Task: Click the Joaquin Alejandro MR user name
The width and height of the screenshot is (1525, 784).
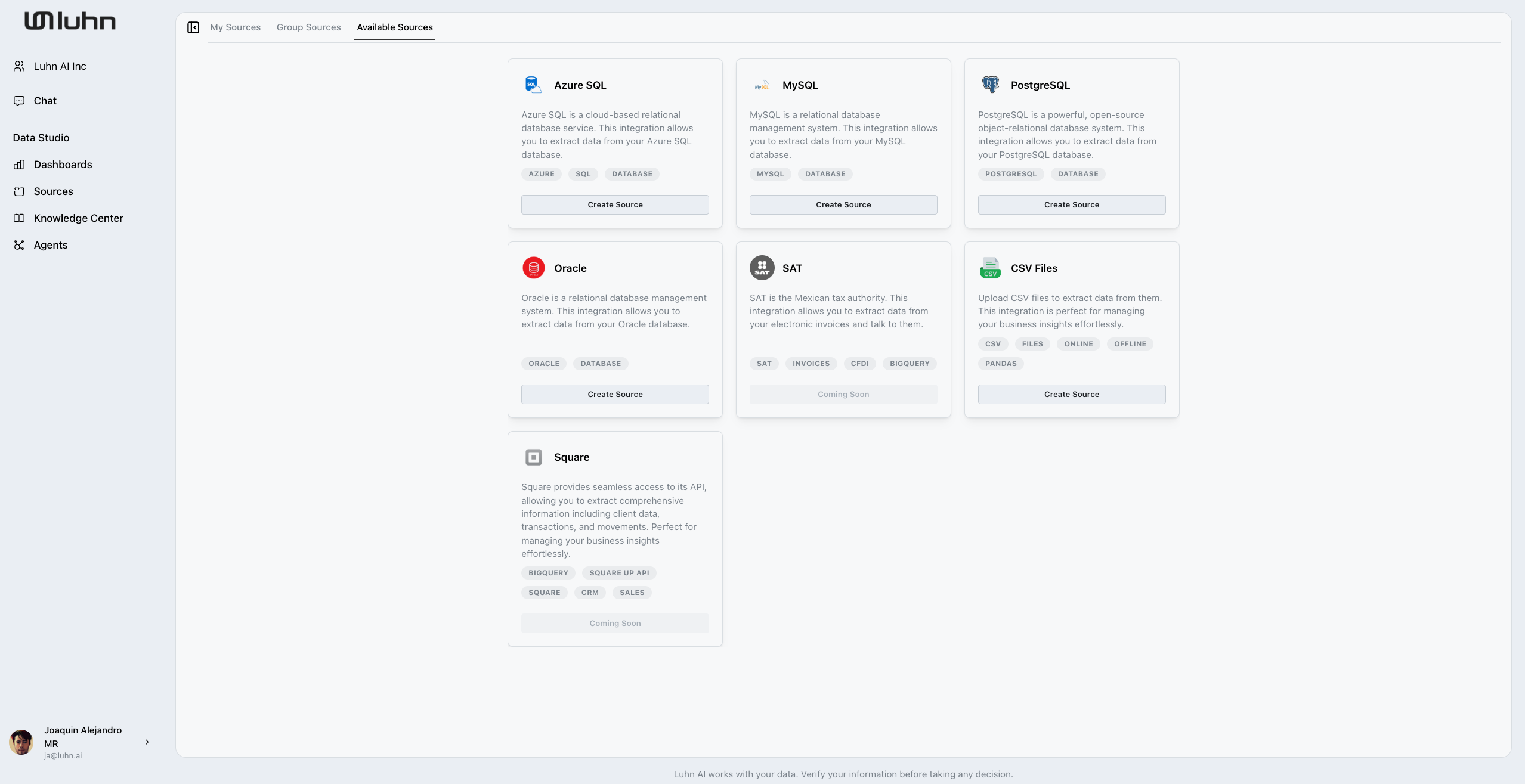Action: point(83,737)
